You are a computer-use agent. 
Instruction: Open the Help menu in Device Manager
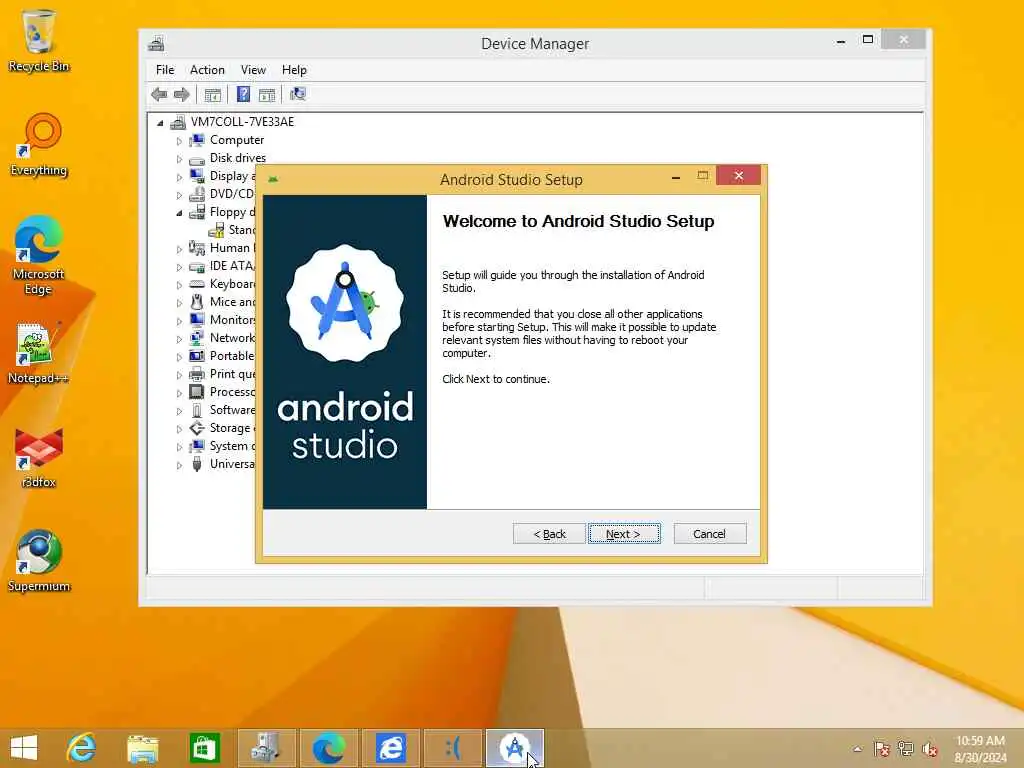pyautogui.click(x=294, y=70)
